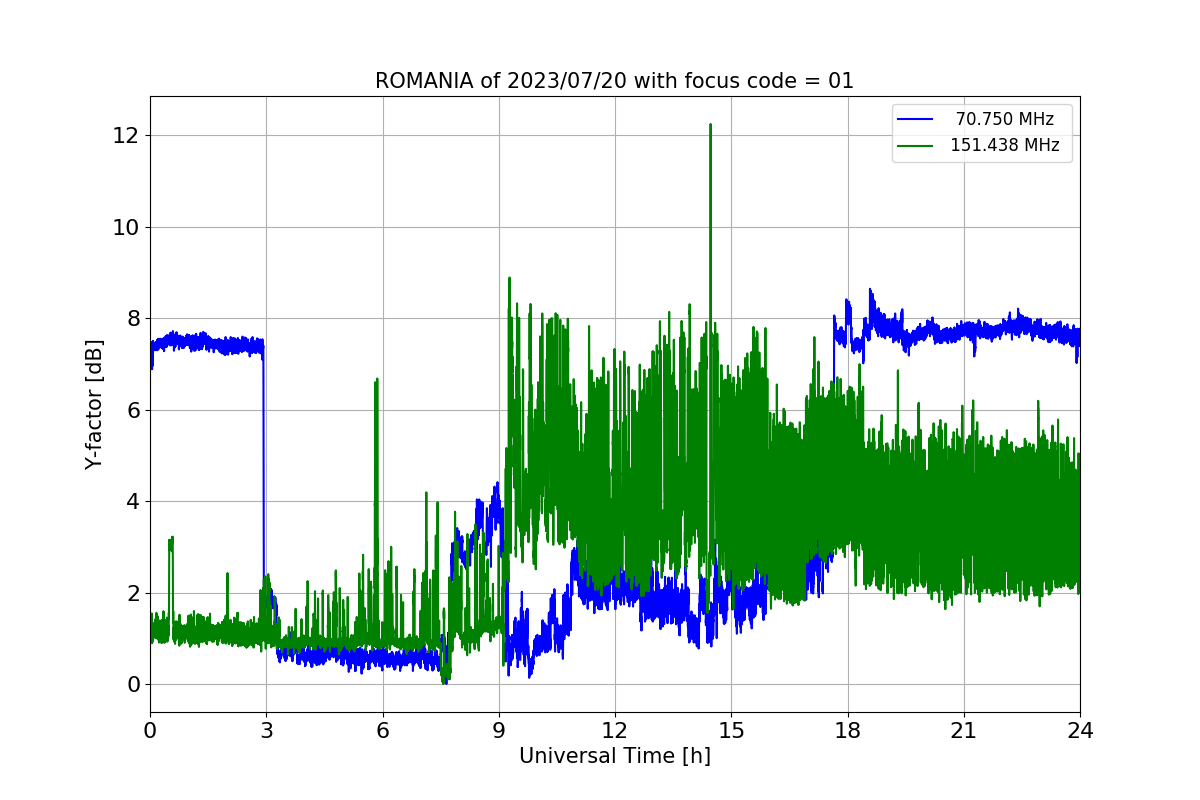Screen dimensions: 1200x800
Task: Click y-axis tick label 6
Action: pos(133,410)
